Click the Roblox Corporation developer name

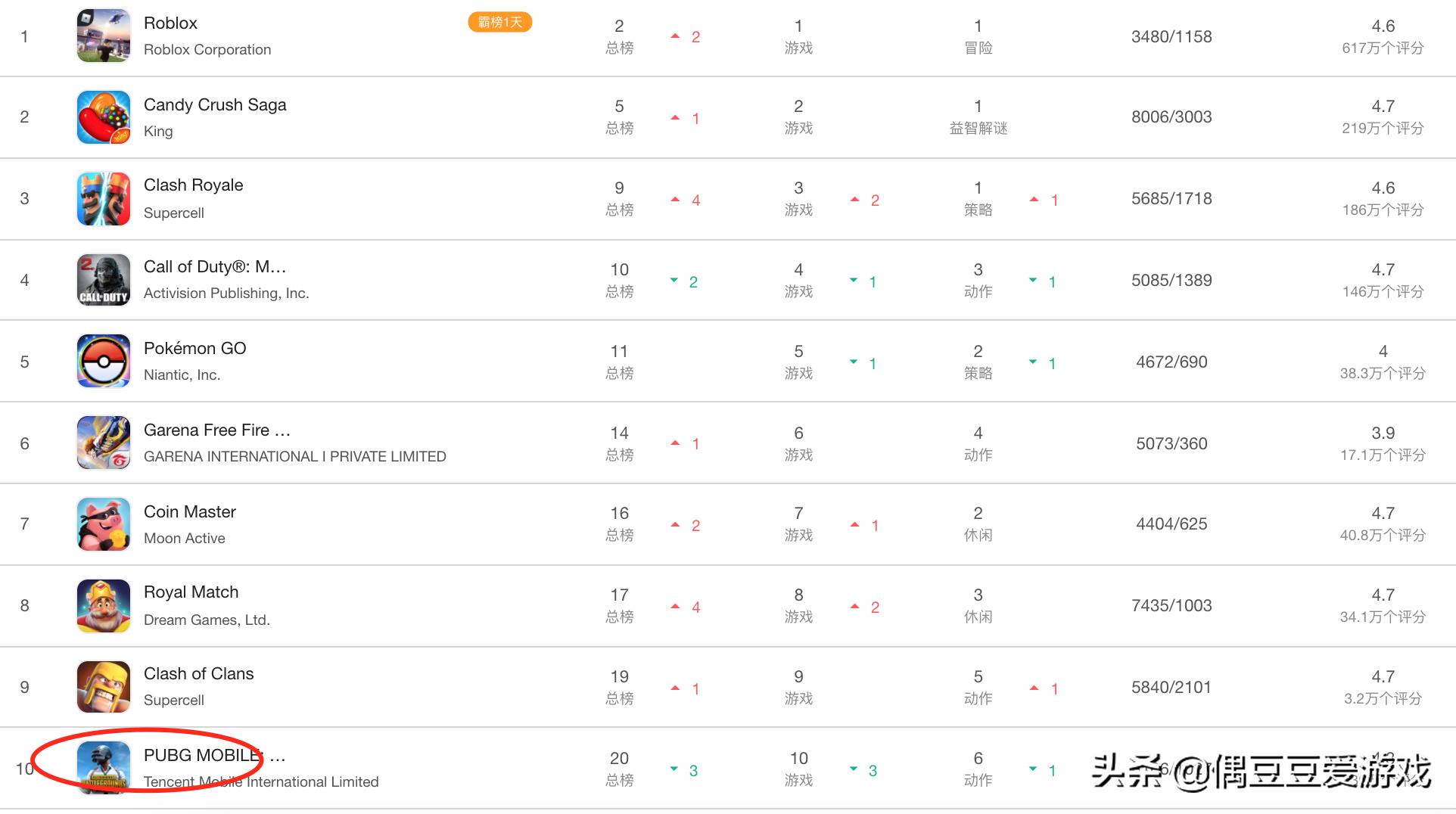tap(207, 49)
